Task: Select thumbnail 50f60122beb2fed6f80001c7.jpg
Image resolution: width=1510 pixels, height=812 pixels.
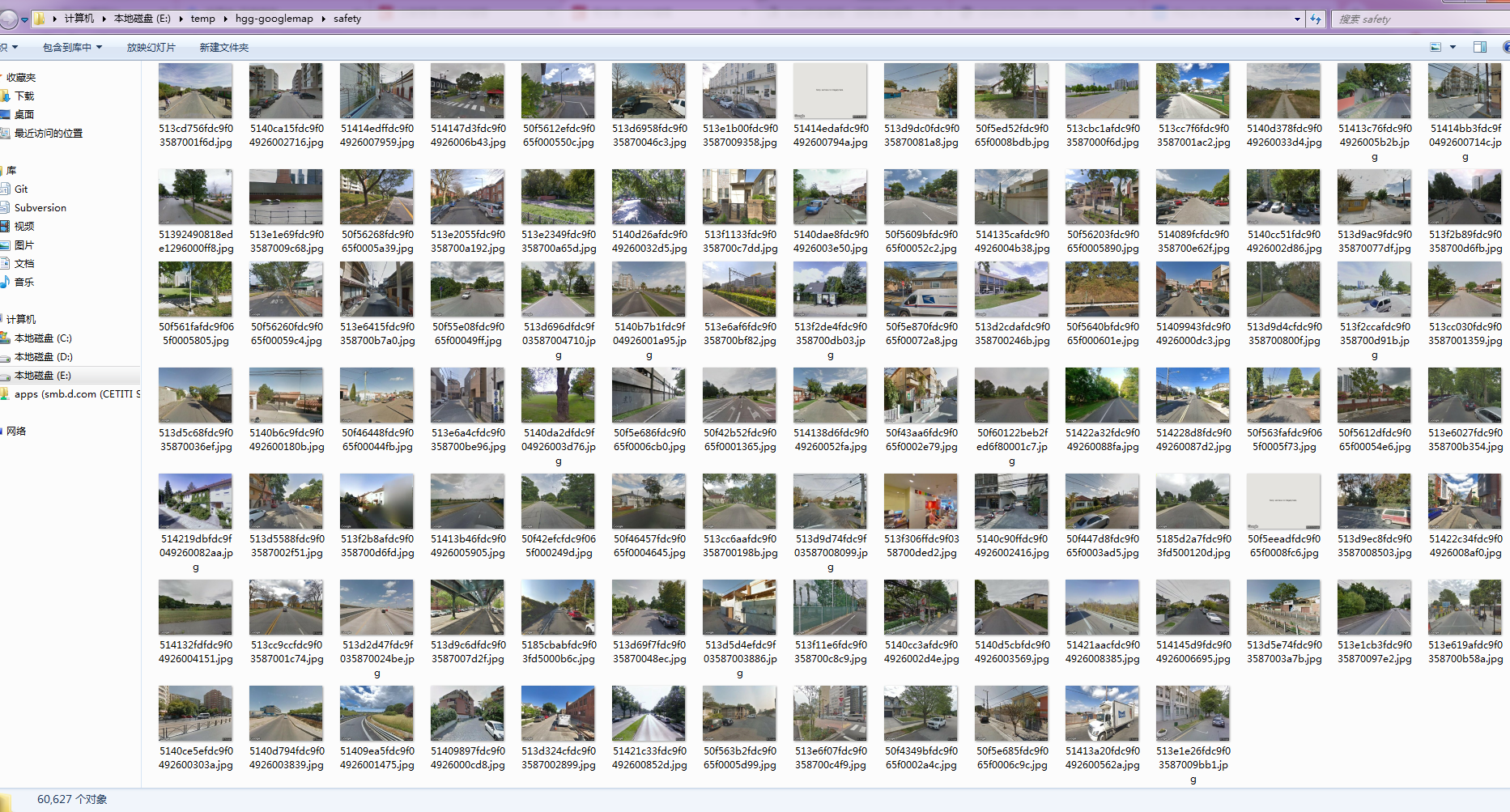Action: pos(1011,395)
